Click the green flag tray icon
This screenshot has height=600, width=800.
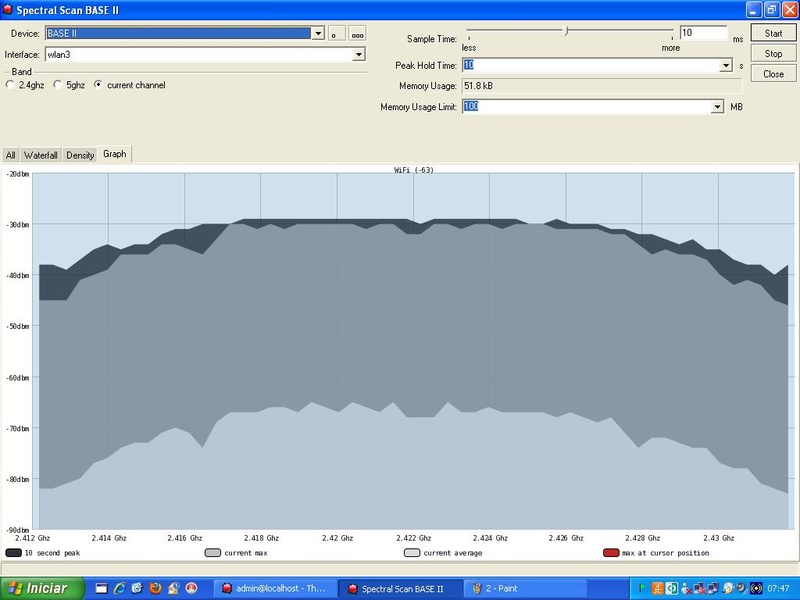click(x=642, y=588)
